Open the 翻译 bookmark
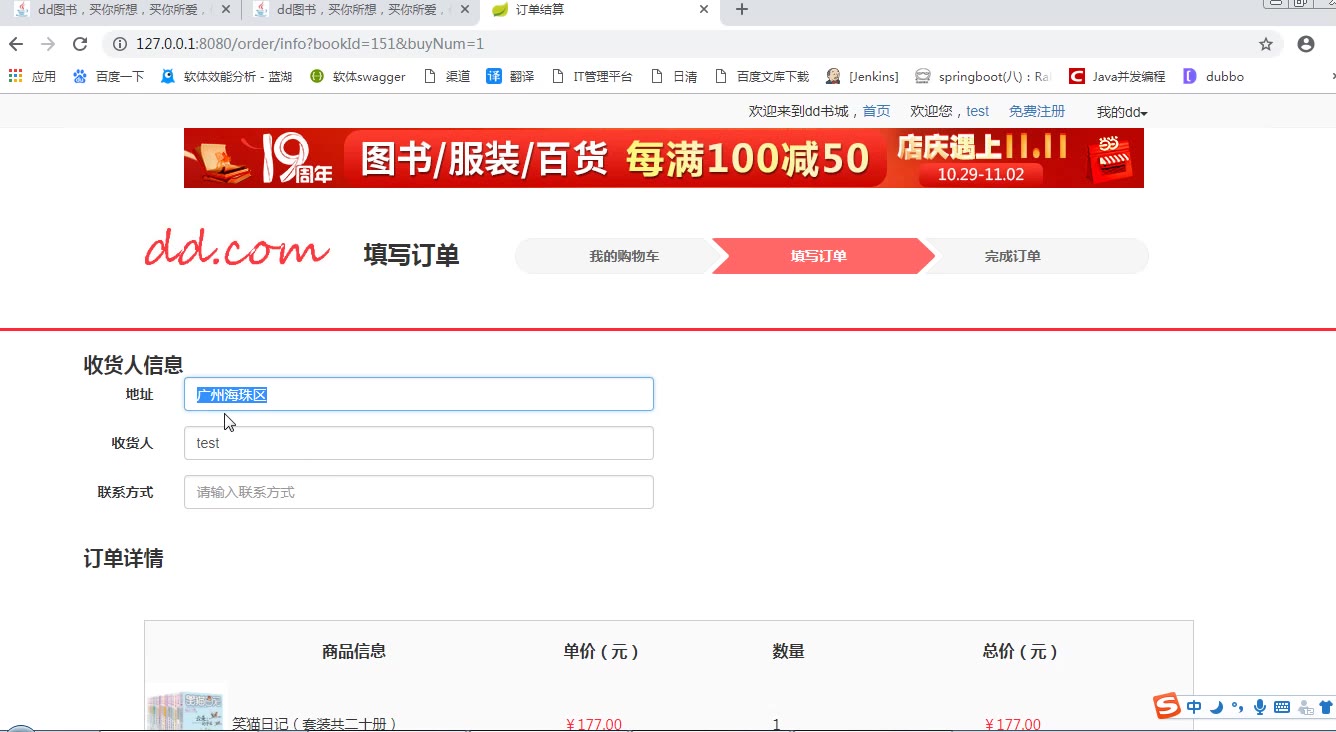Viewport: 1336px width, 732px height. pos(510,76)
